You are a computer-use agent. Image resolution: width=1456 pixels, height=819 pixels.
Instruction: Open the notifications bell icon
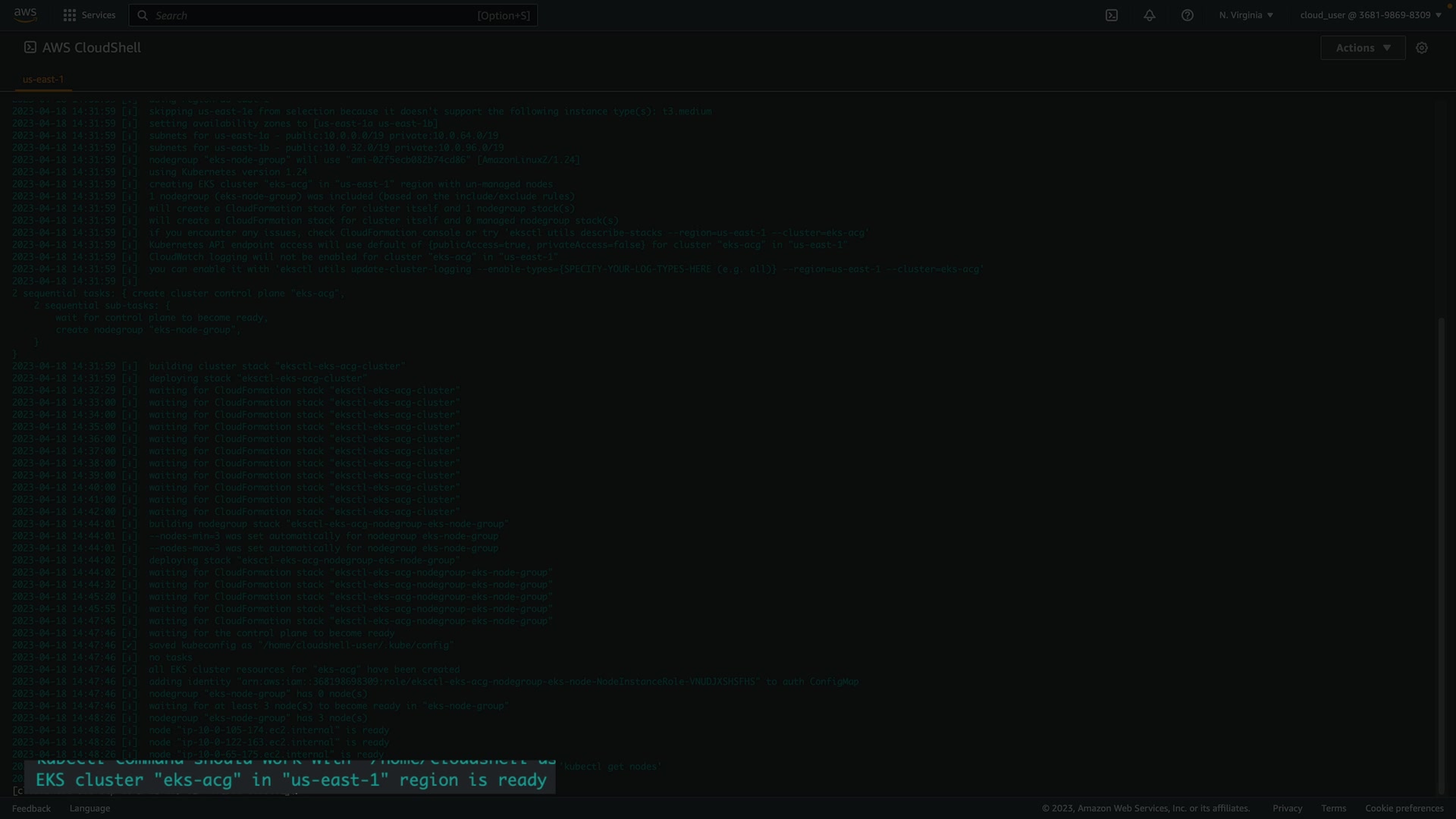1150,15
